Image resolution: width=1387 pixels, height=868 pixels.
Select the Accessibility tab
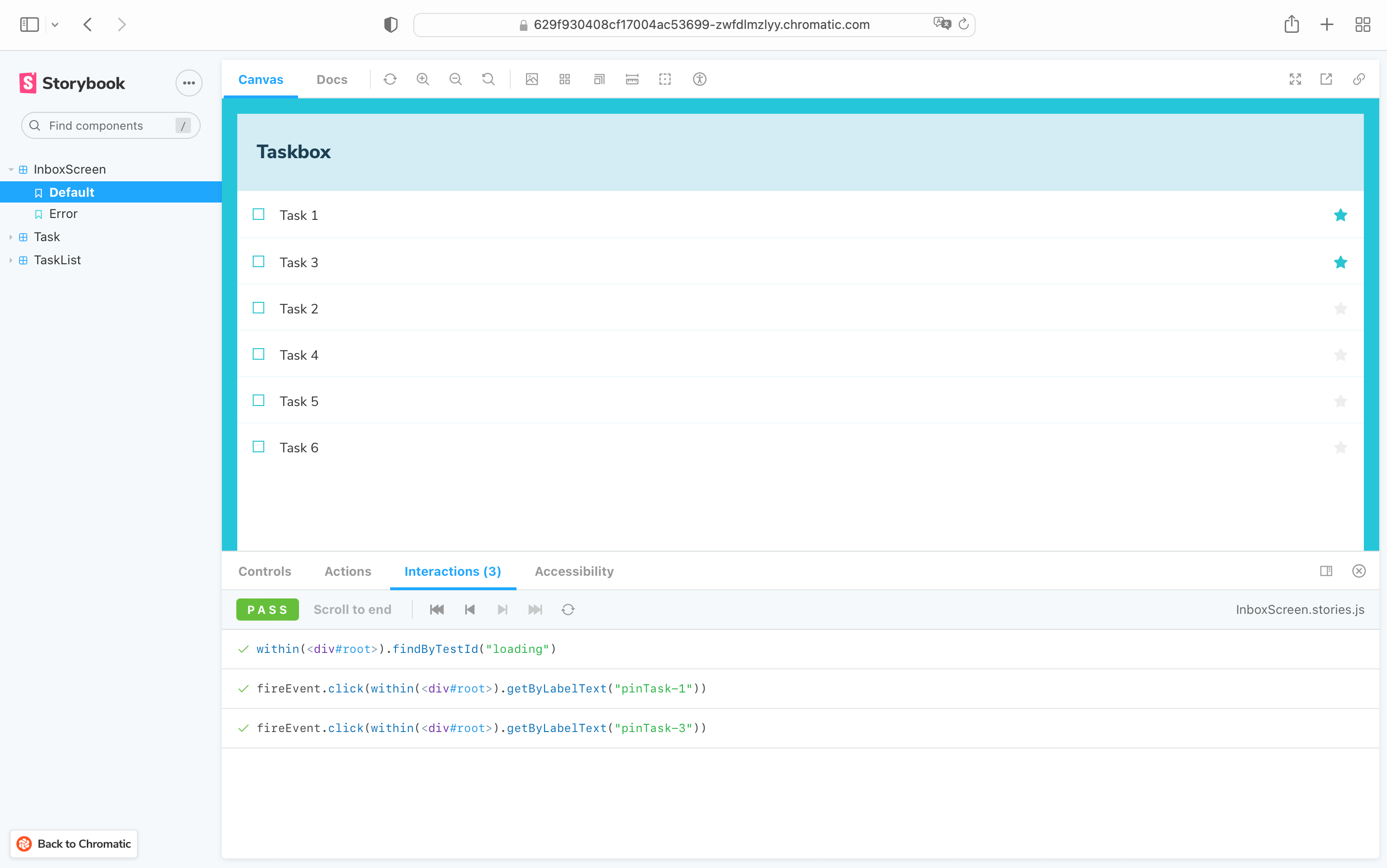[574, 571]
